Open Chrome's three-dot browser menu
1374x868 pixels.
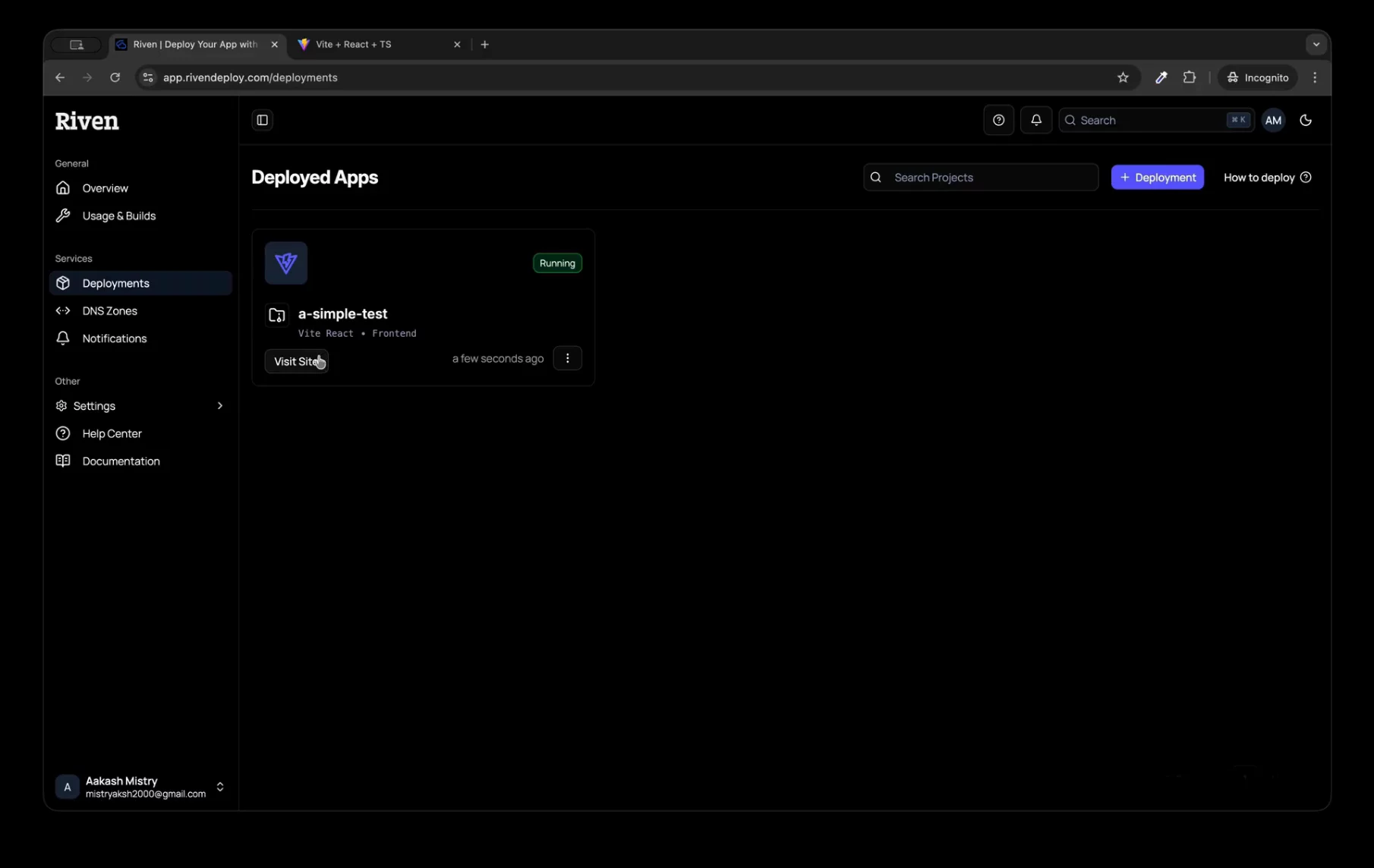click(x=1315, y=77)
